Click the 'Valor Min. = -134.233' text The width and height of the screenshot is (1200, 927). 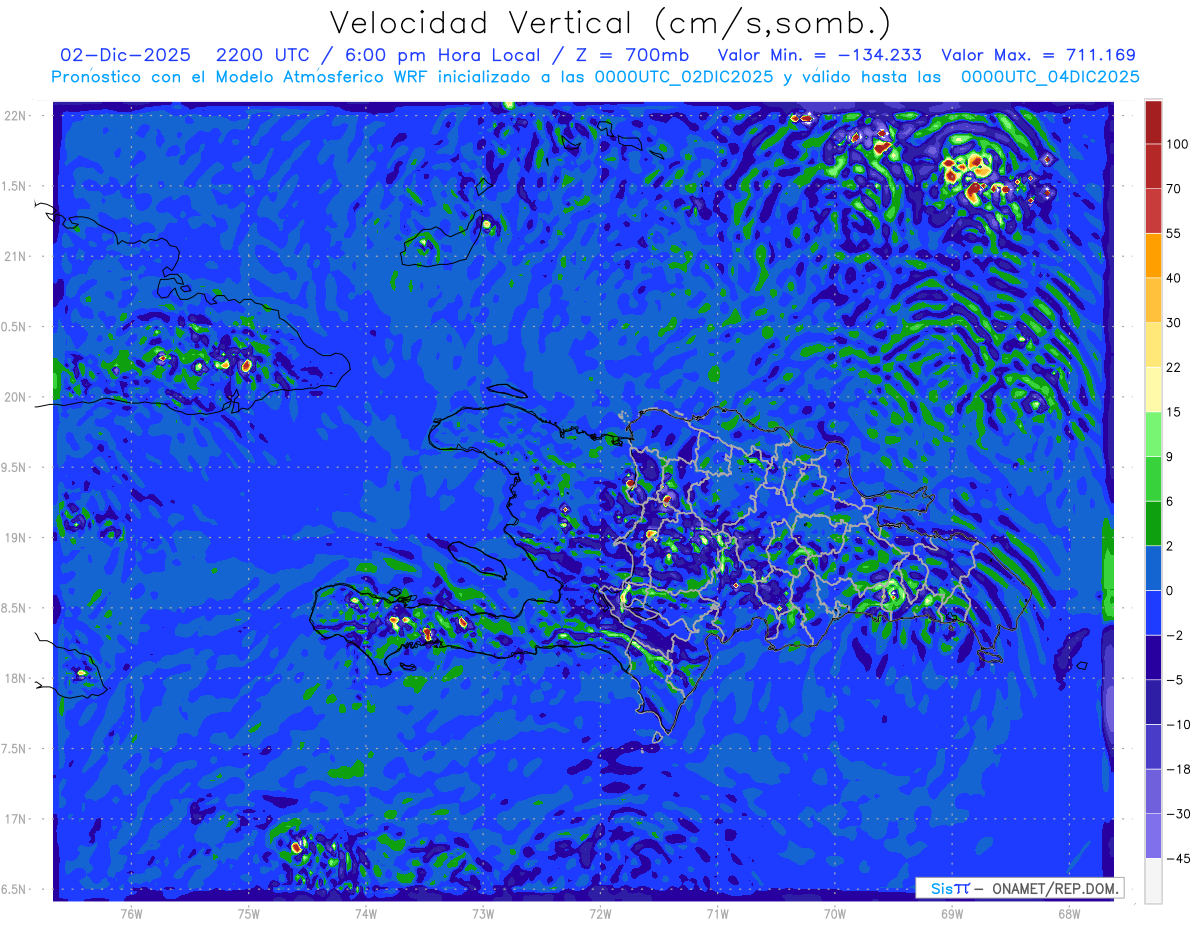click(x=820, y=55)
